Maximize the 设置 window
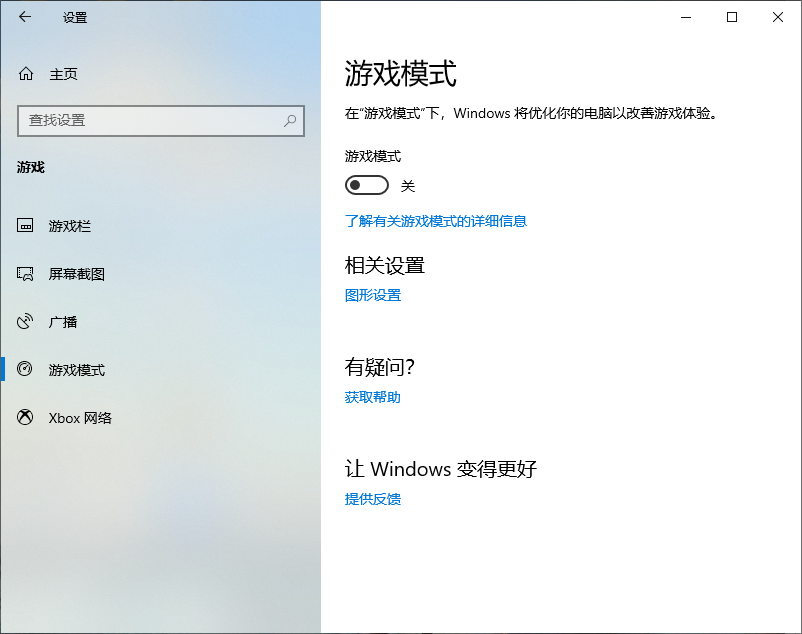This screenshot has width=802, height=634. 732,17
